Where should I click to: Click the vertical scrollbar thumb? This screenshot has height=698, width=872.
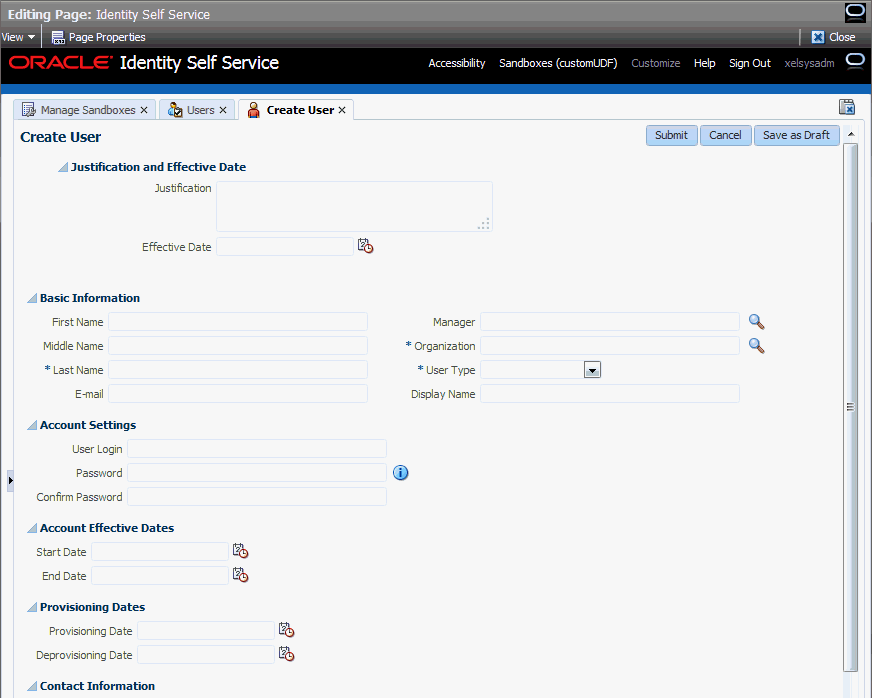coord(850,407)
